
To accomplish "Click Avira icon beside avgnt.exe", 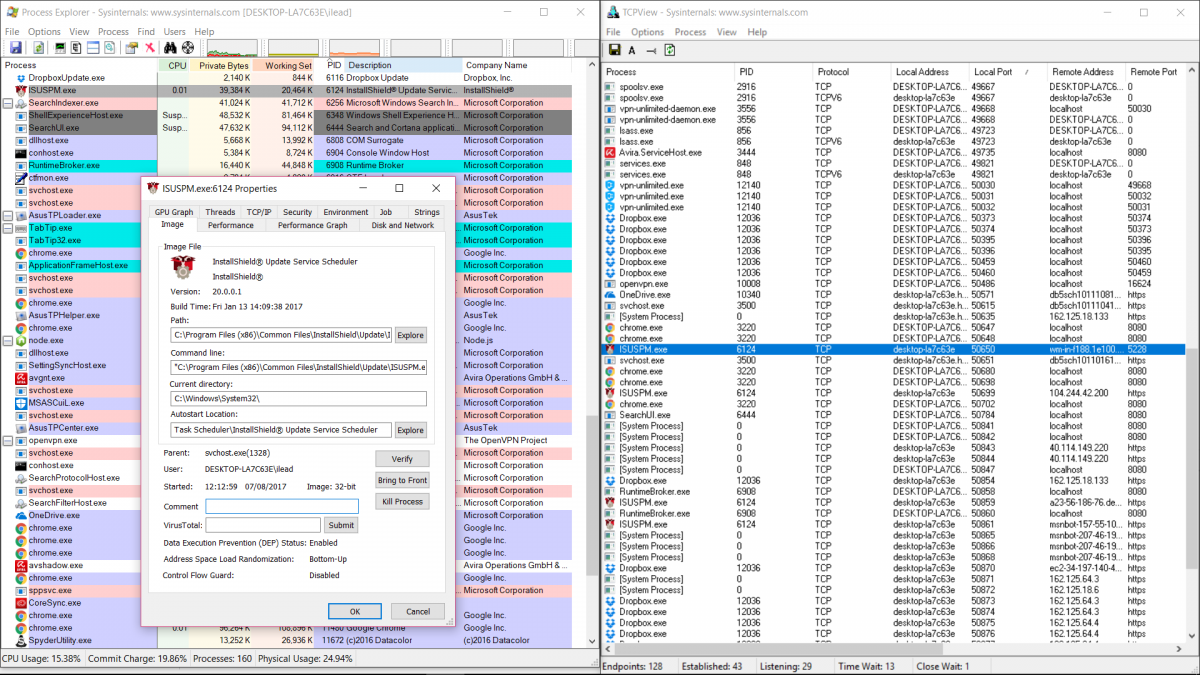I will pyautogui.click(x=21, y=378).
